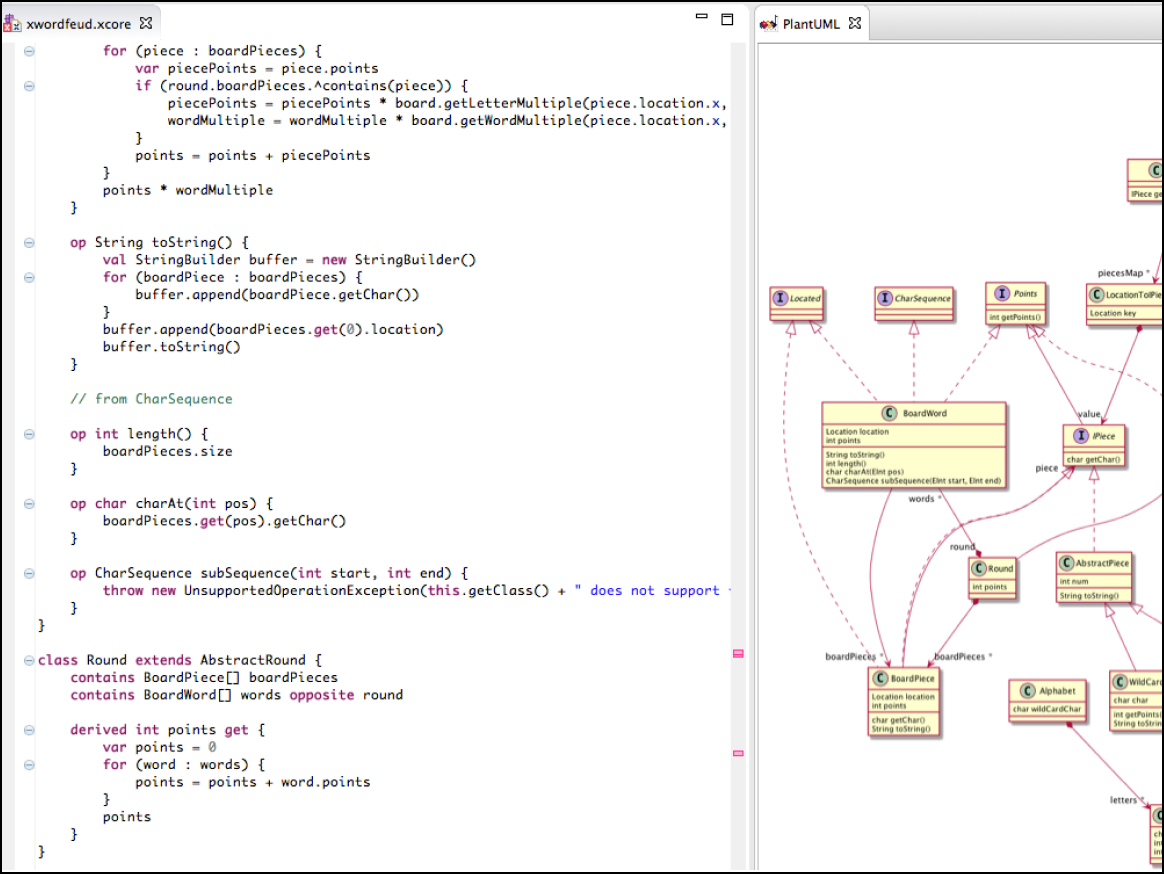
Task: Click 'boardPieces.get(pos).getChar()' line
Action: (224, 521)
